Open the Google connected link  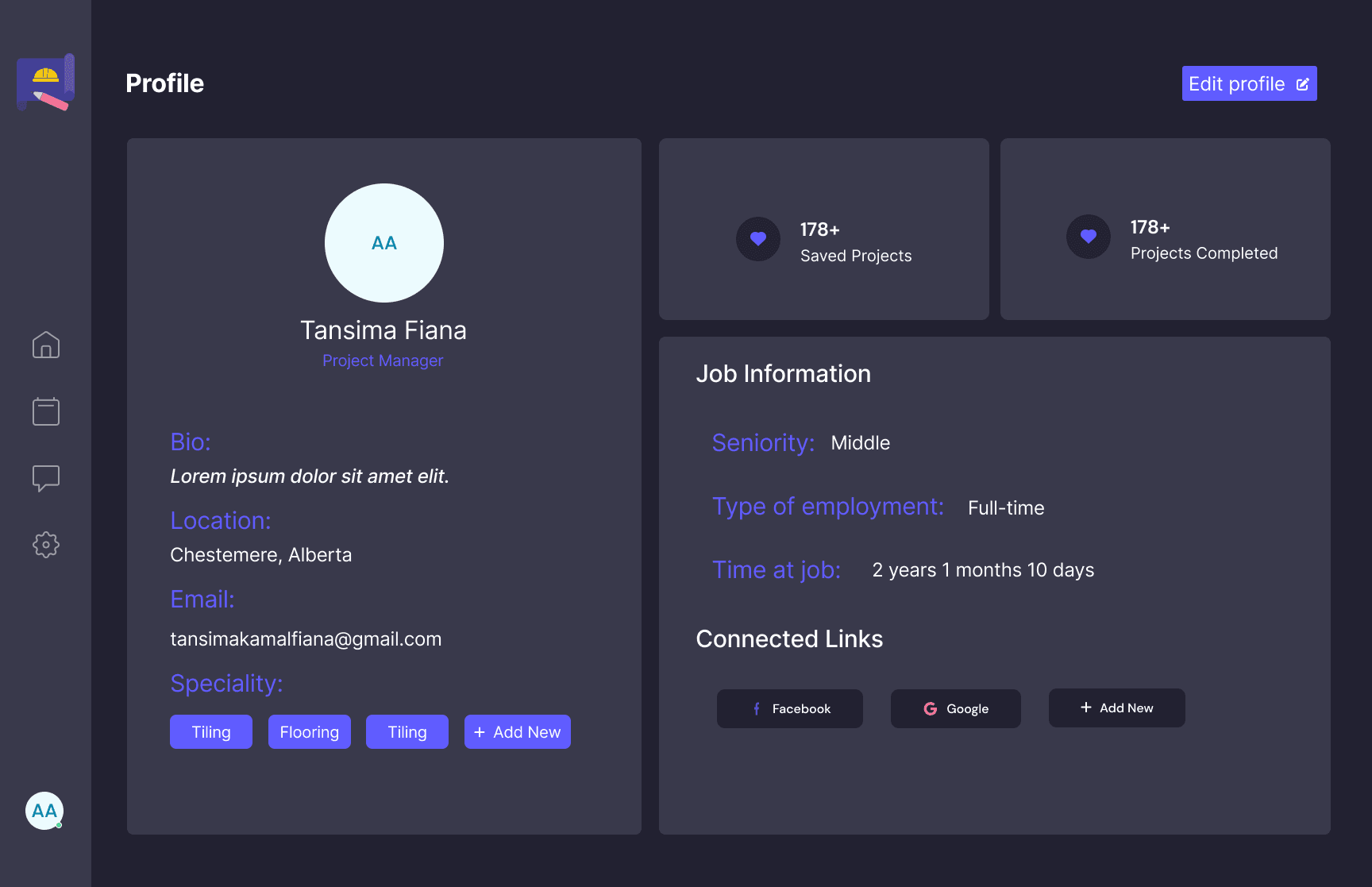click(956, 708)
